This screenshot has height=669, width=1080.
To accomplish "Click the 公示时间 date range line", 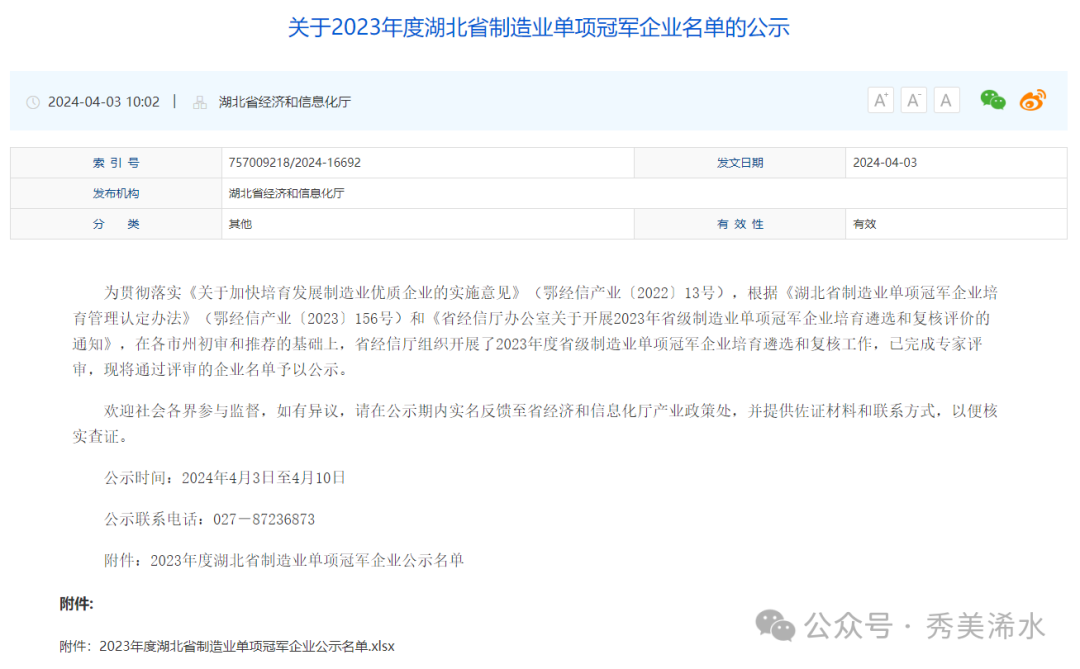I will 225,478.
